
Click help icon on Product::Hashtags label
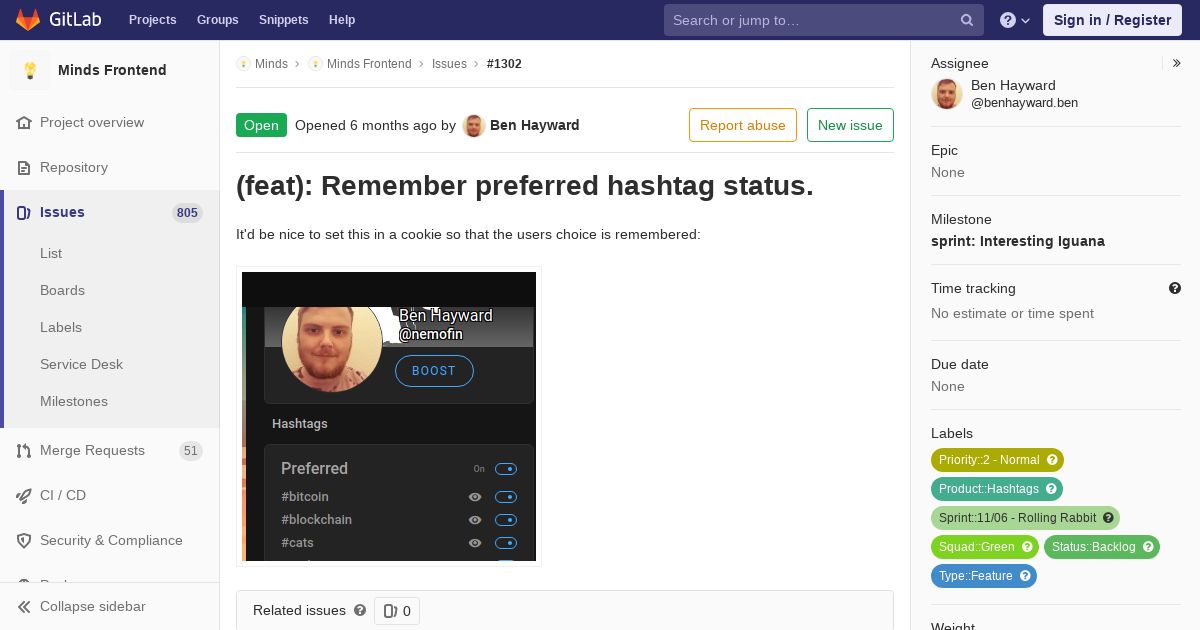click(1051, 489)
